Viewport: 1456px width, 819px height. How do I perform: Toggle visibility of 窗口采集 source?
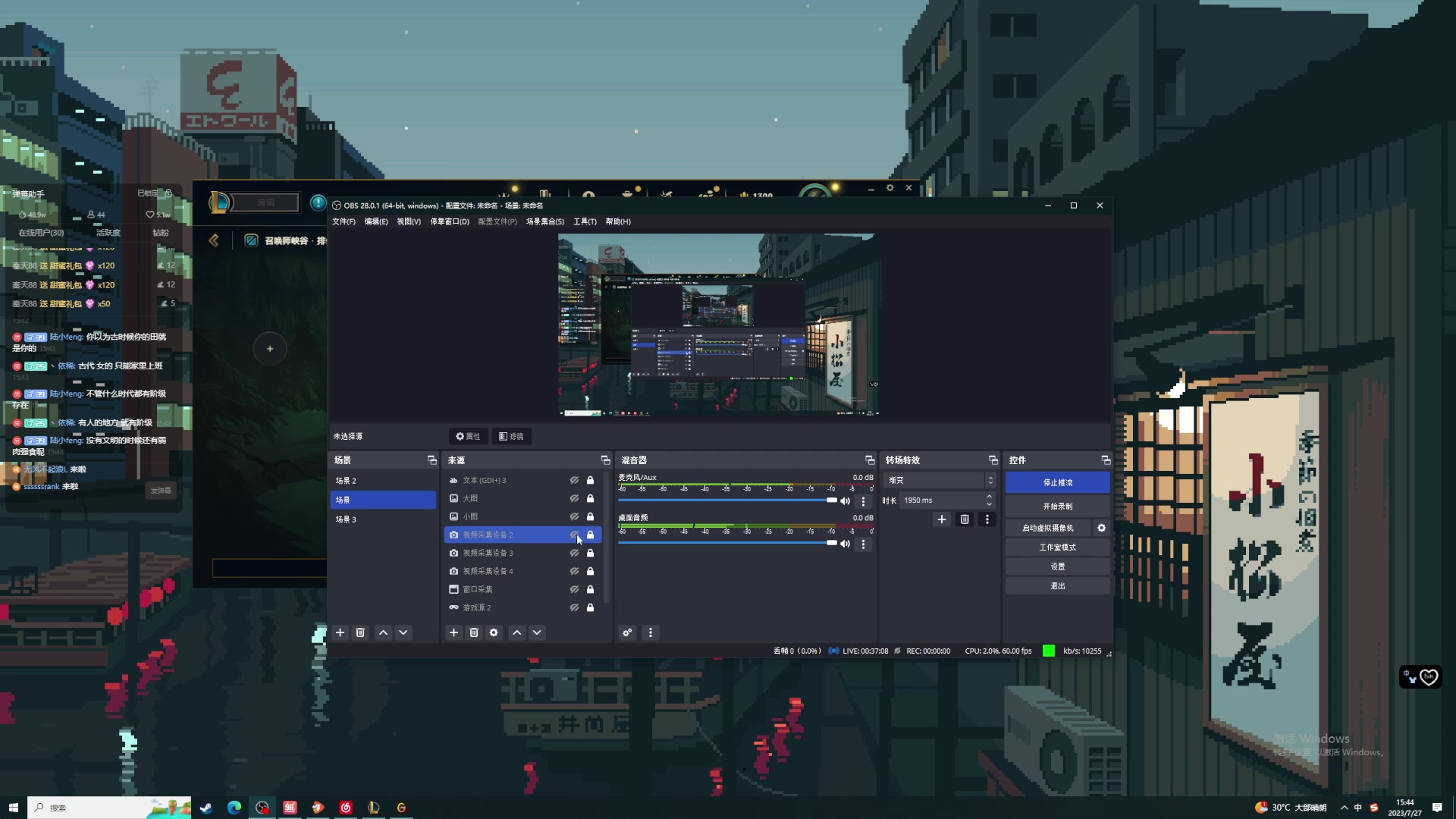click(x=574, y=589)
